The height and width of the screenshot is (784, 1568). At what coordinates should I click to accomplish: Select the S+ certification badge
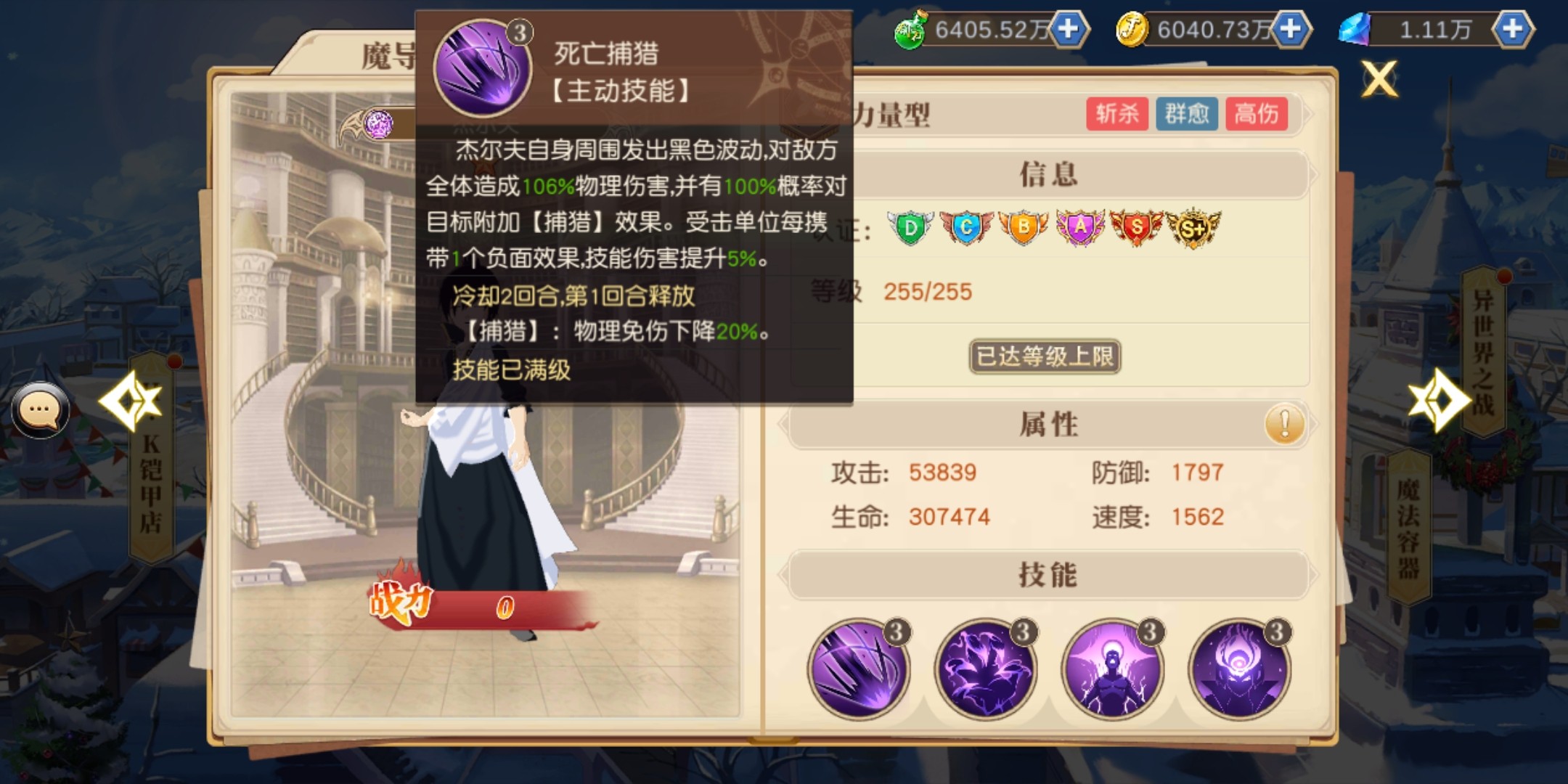pyautogui.click(x=1193, y=229)
